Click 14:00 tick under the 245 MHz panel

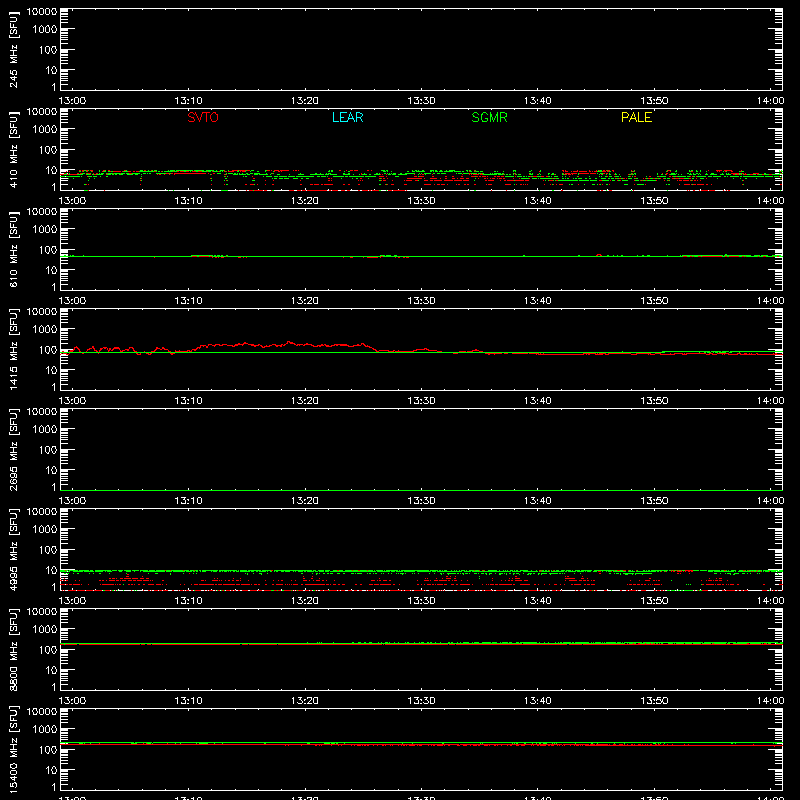[x=770, y=101]
